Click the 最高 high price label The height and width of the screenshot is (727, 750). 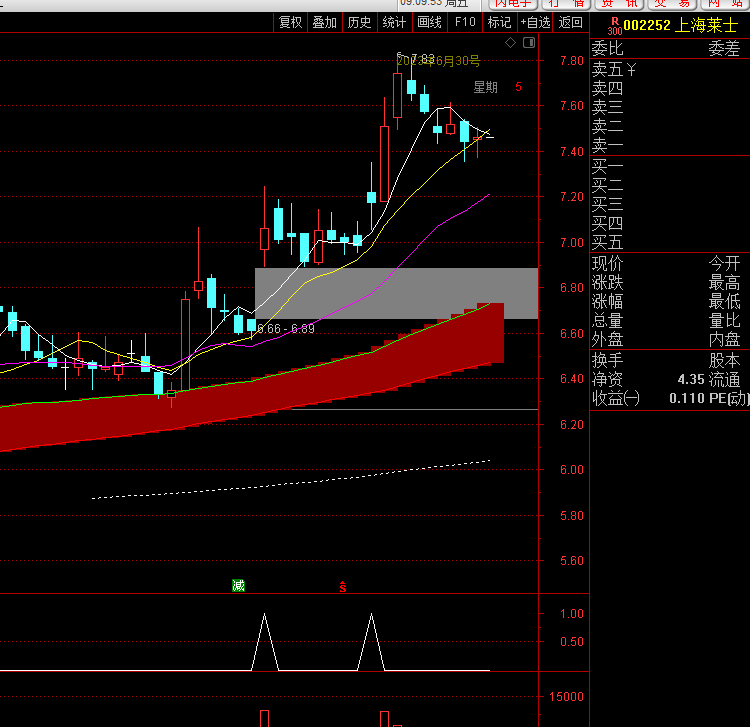(724, 283)
